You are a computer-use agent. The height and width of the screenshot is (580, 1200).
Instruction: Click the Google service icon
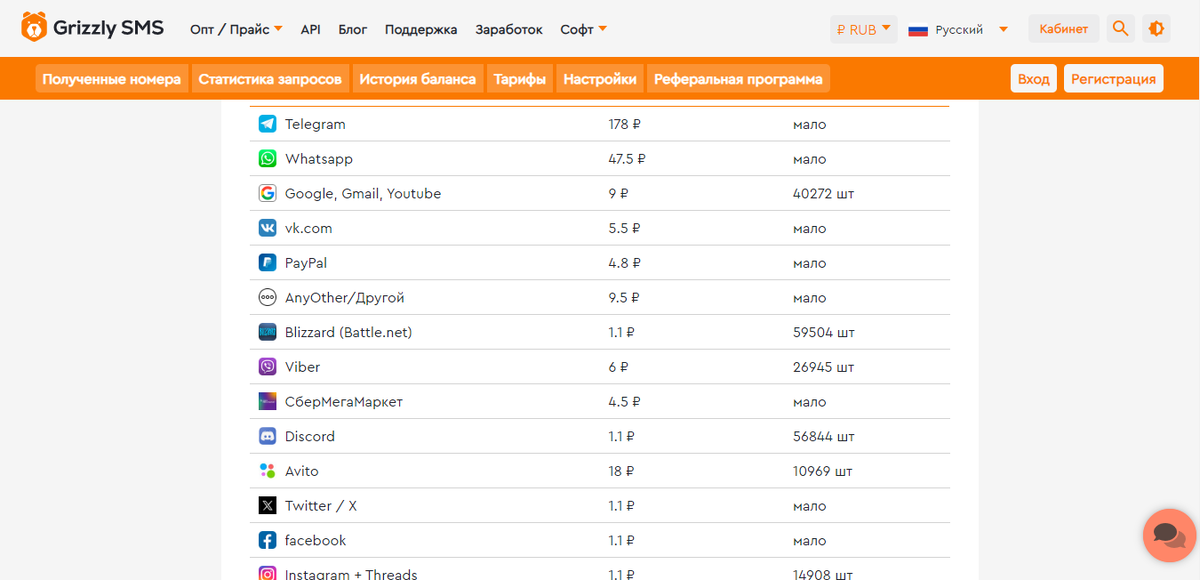(267, 193)
